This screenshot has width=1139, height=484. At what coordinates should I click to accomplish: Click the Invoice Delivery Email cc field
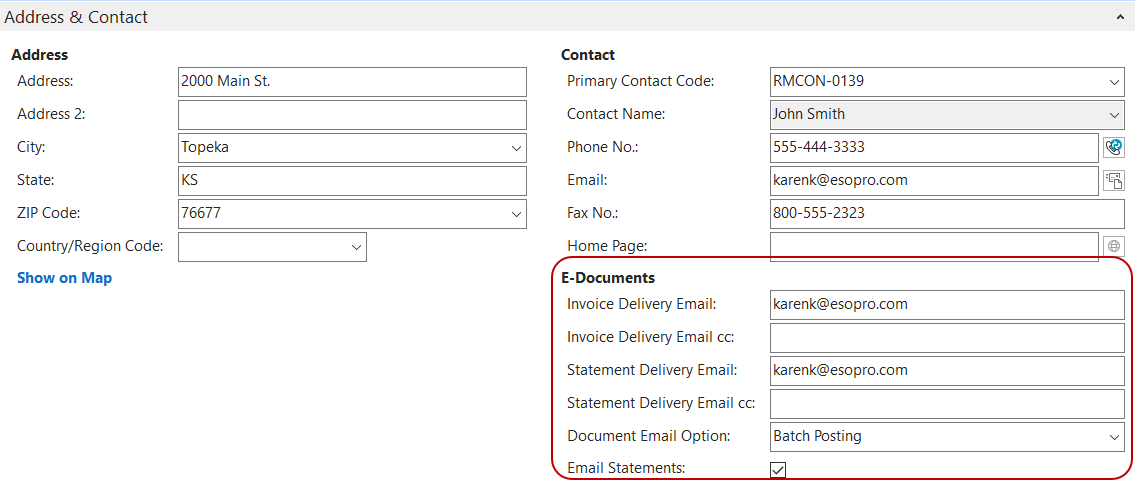947,338
